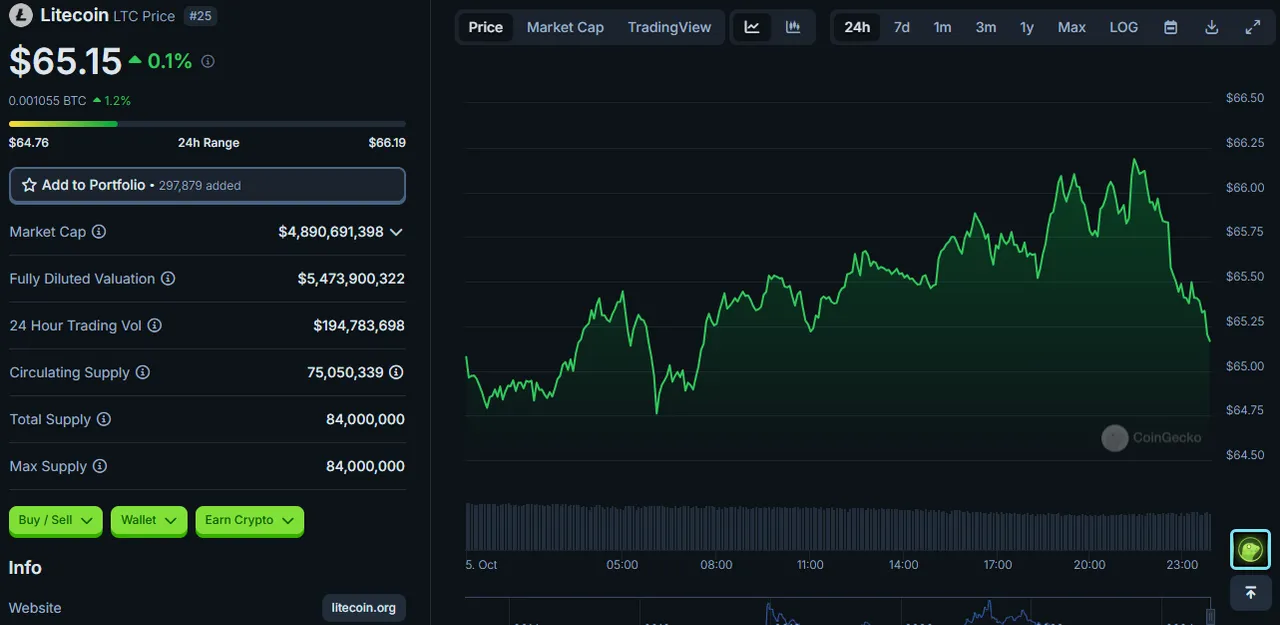The image size is (1280, 625).
Task: Click the $5,473,900,322 valuation value
Action: click(x=351, y=279)
